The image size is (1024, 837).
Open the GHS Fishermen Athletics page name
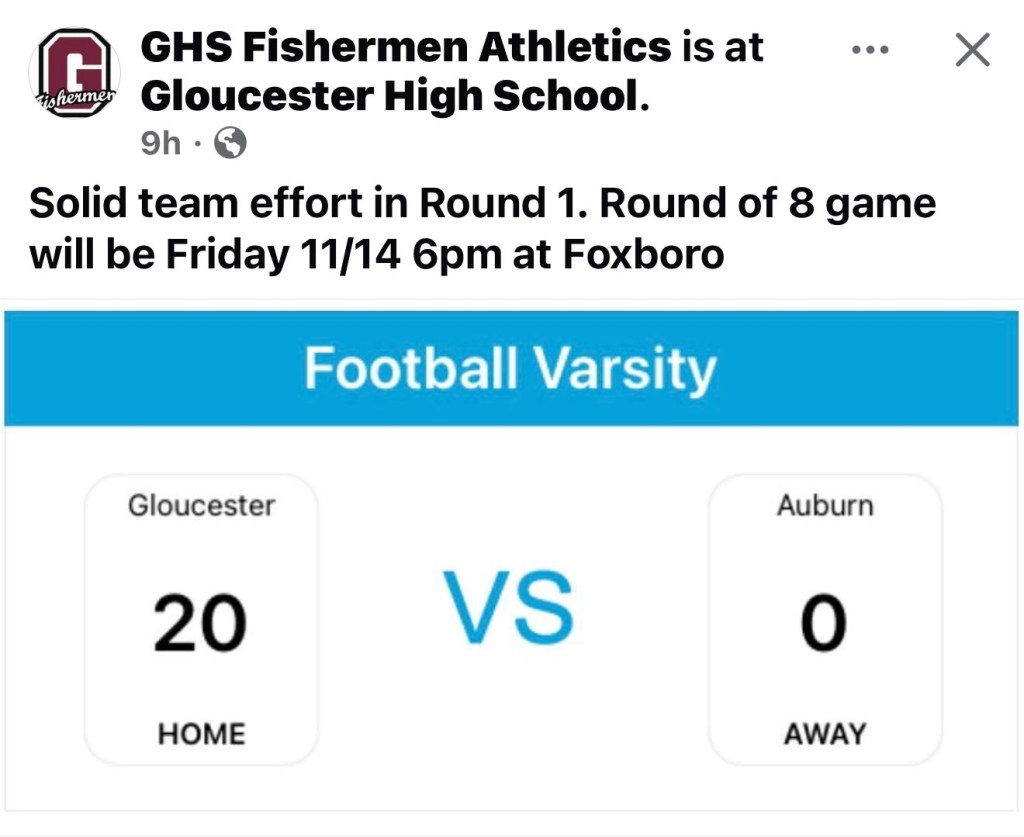(x=406, y=46)
